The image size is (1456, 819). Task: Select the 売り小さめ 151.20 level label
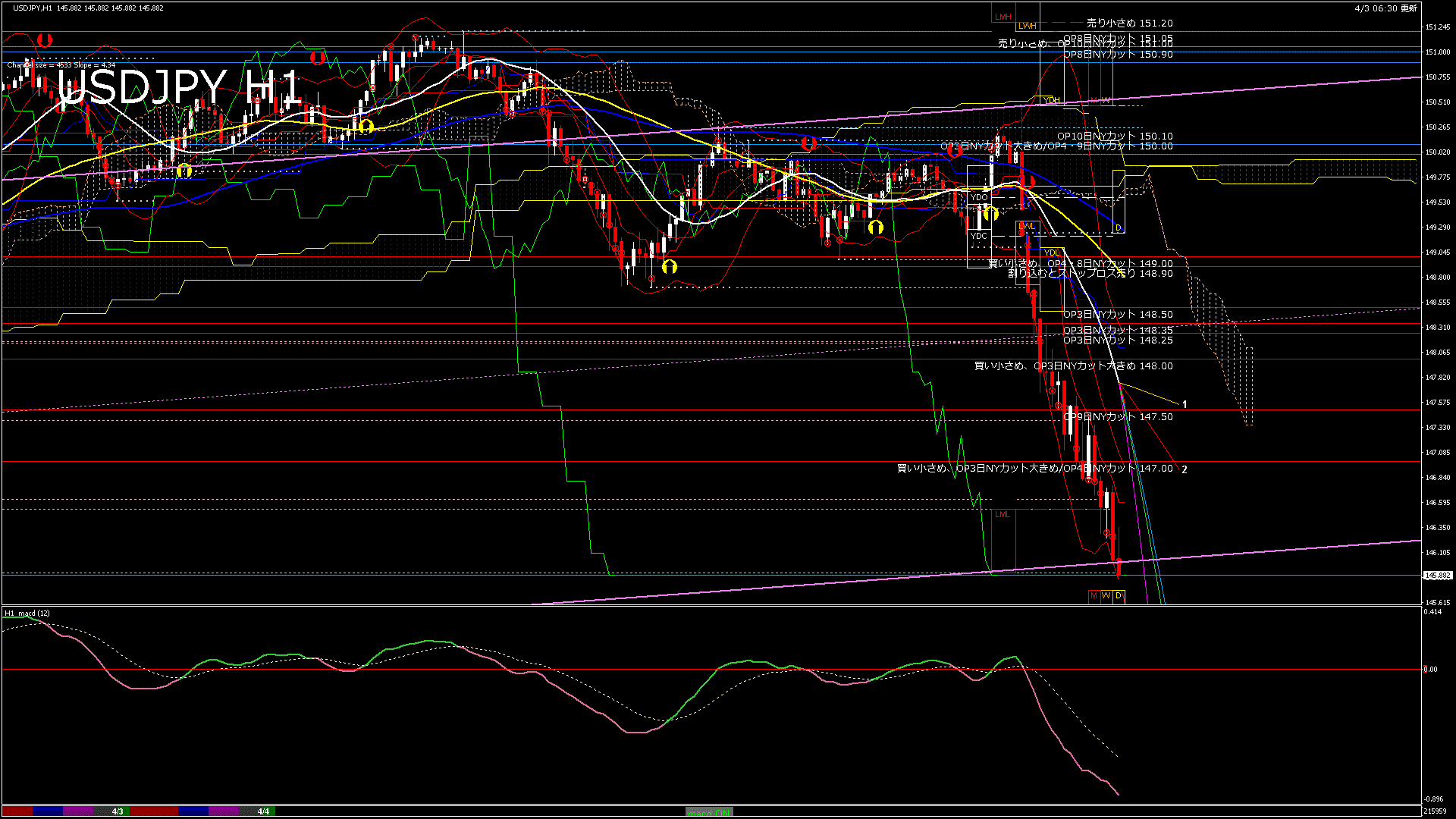tap(1129, 24)
